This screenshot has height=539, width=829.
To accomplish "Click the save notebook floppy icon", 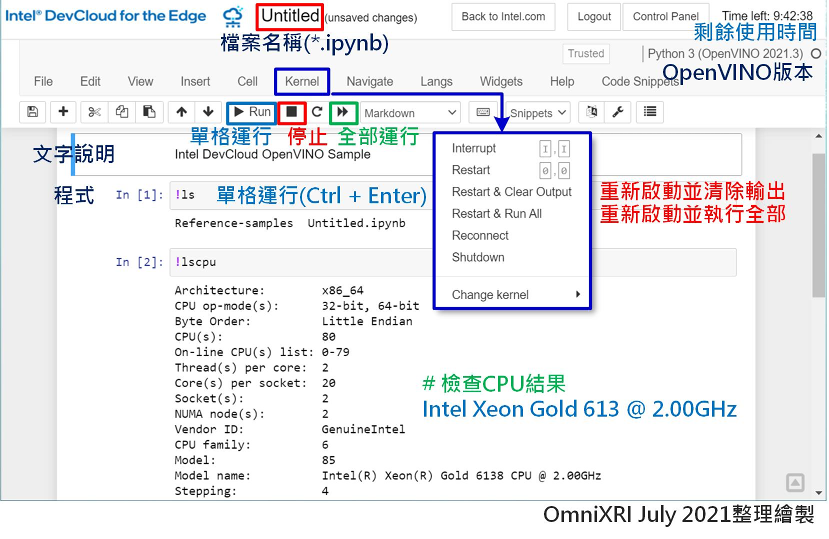I will click(33, 112).
